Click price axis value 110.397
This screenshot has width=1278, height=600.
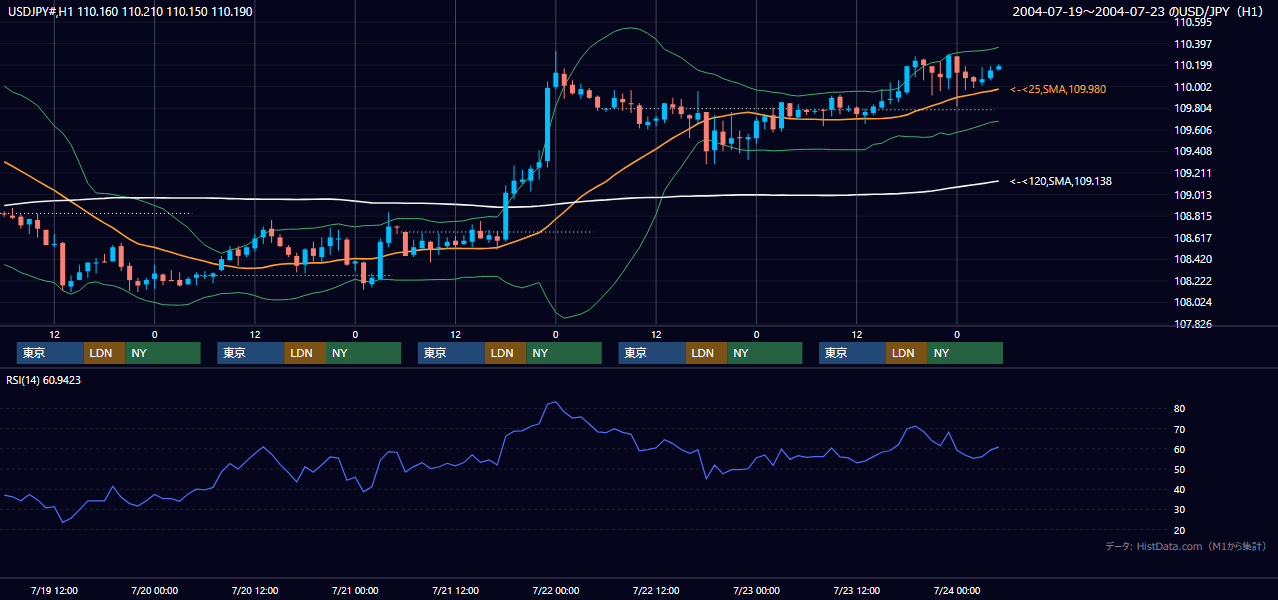[x=1193, y=44]
